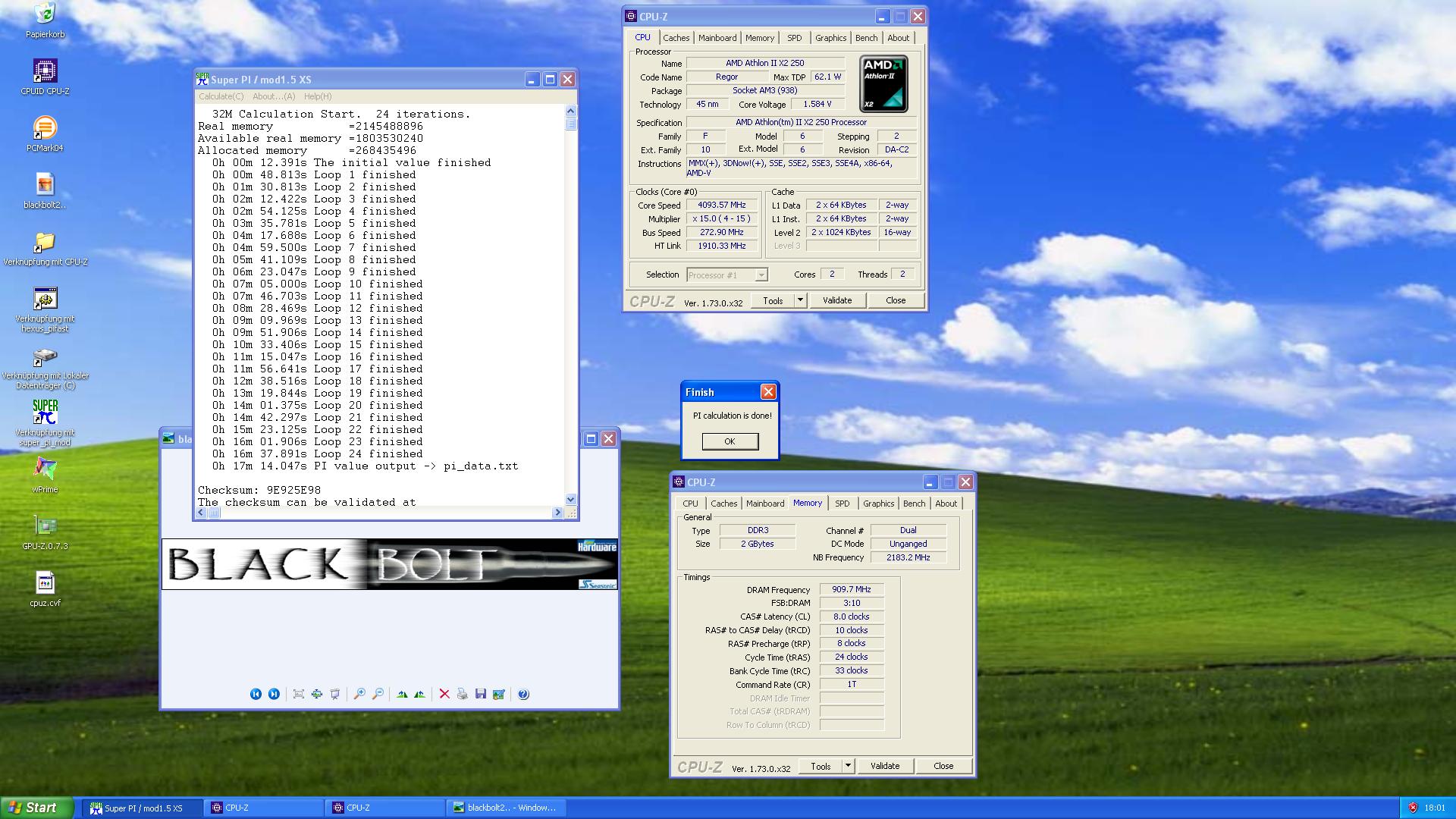1456x819 pixels.
Task: Switch to Memory tab in upper CPU-Z
Action: 759,38
